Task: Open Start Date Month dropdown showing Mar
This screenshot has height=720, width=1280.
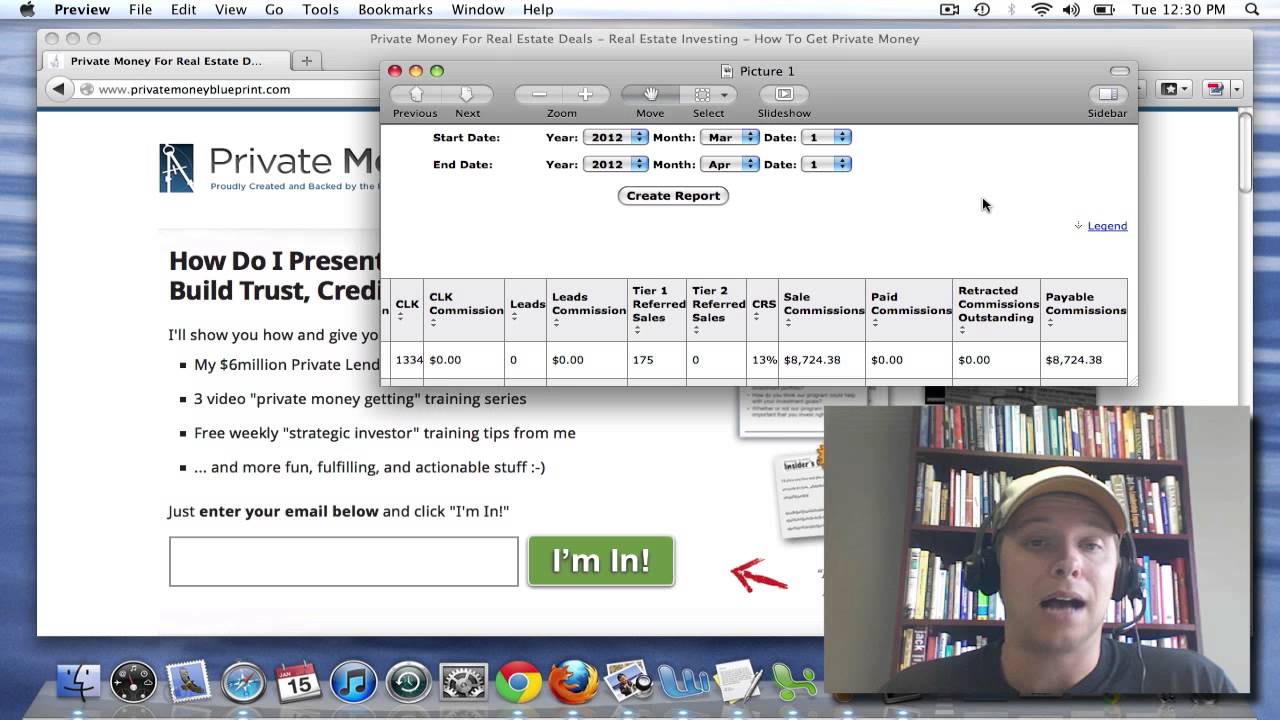Action: pos(730,137)
